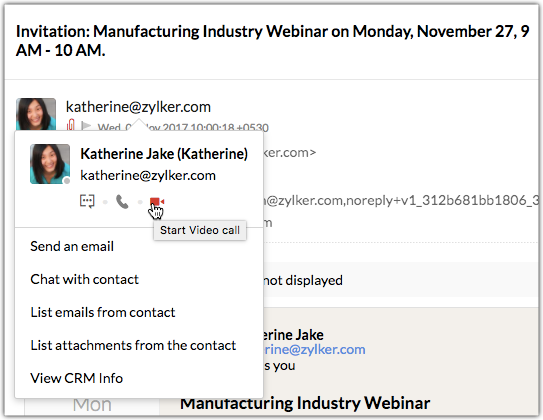Toggle the gray flag icon

point(86,126)
